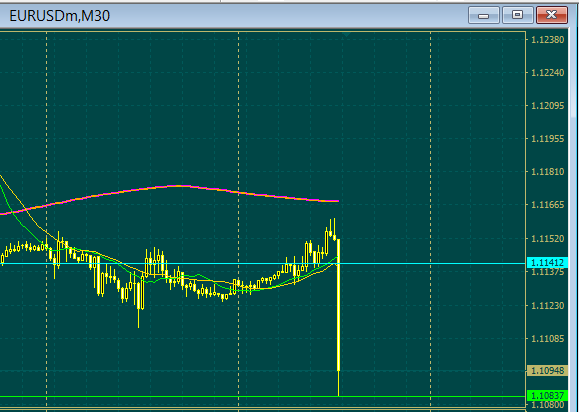The image size is (579, 412).
Task: Click the 1.12380 price scale label
Action: point(548,40)
